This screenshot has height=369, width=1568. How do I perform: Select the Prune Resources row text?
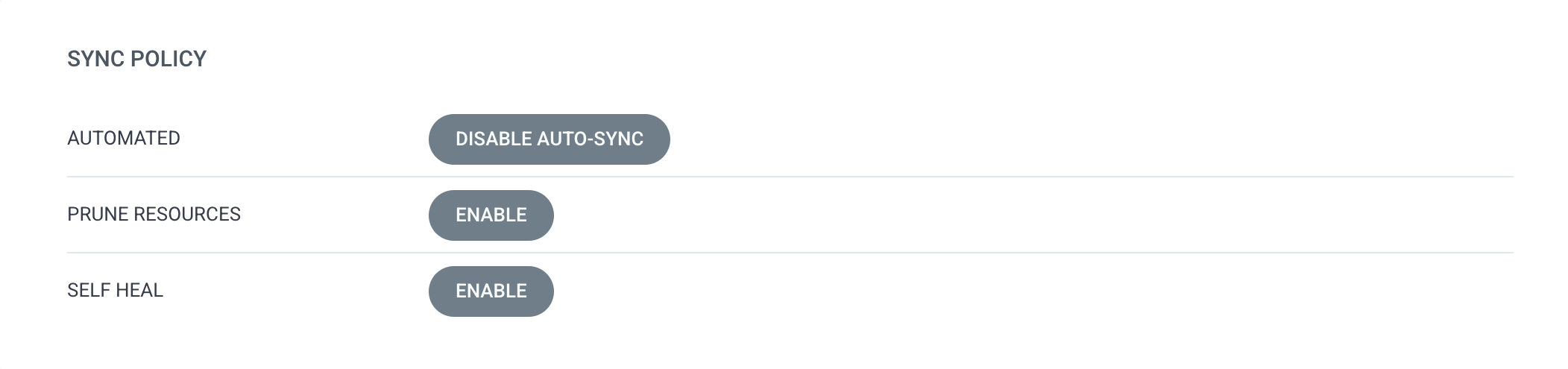click(x=154, y=215)
